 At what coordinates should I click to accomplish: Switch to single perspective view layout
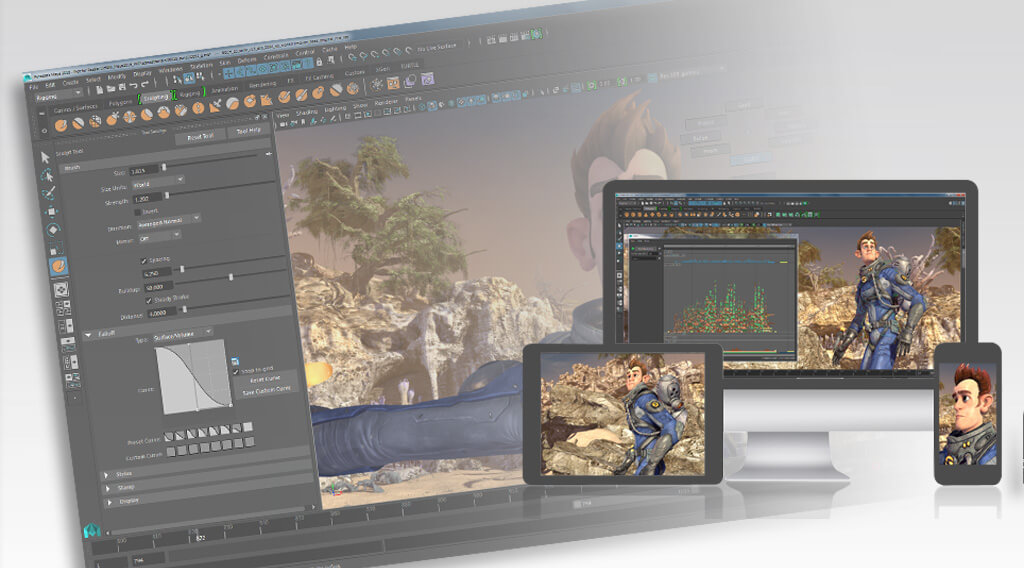pos(61,288)
